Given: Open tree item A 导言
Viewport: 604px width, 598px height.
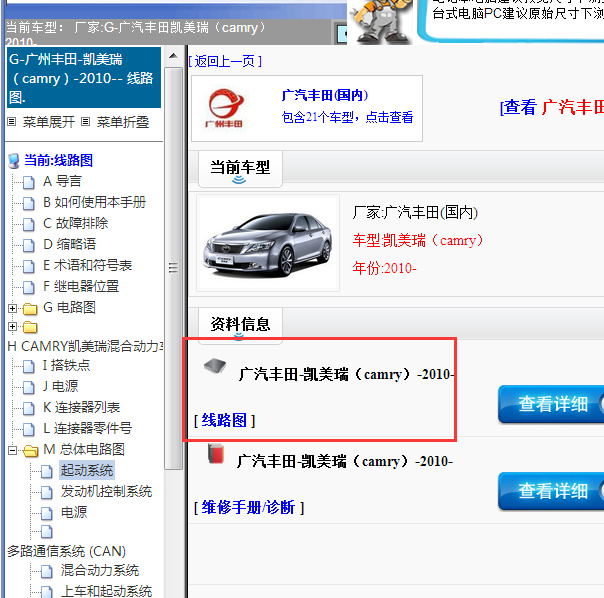Looking at the screenshot, I should click(62, 181).
